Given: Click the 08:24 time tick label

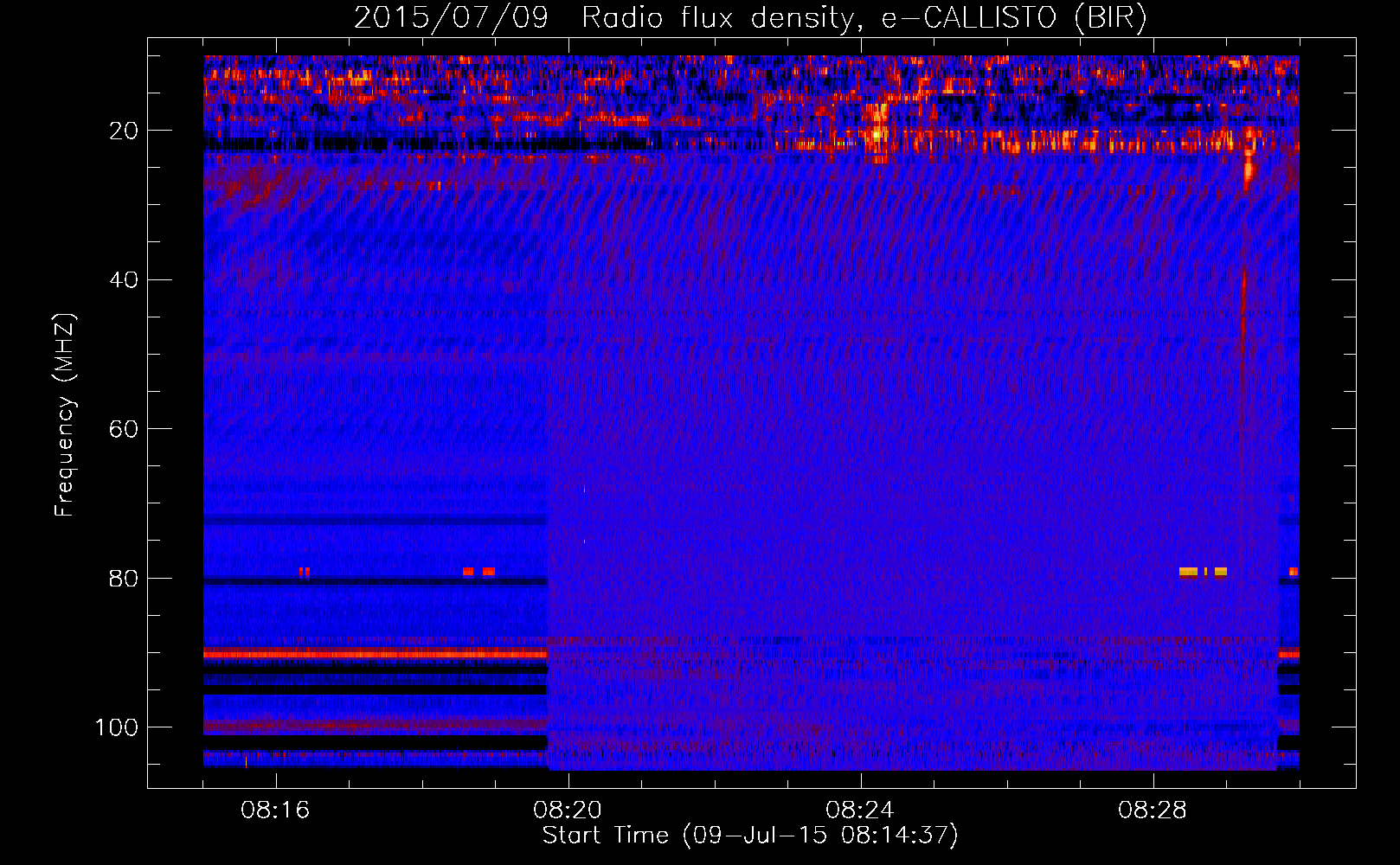Looking at the screenshot, I should click(x=860, y=811).
